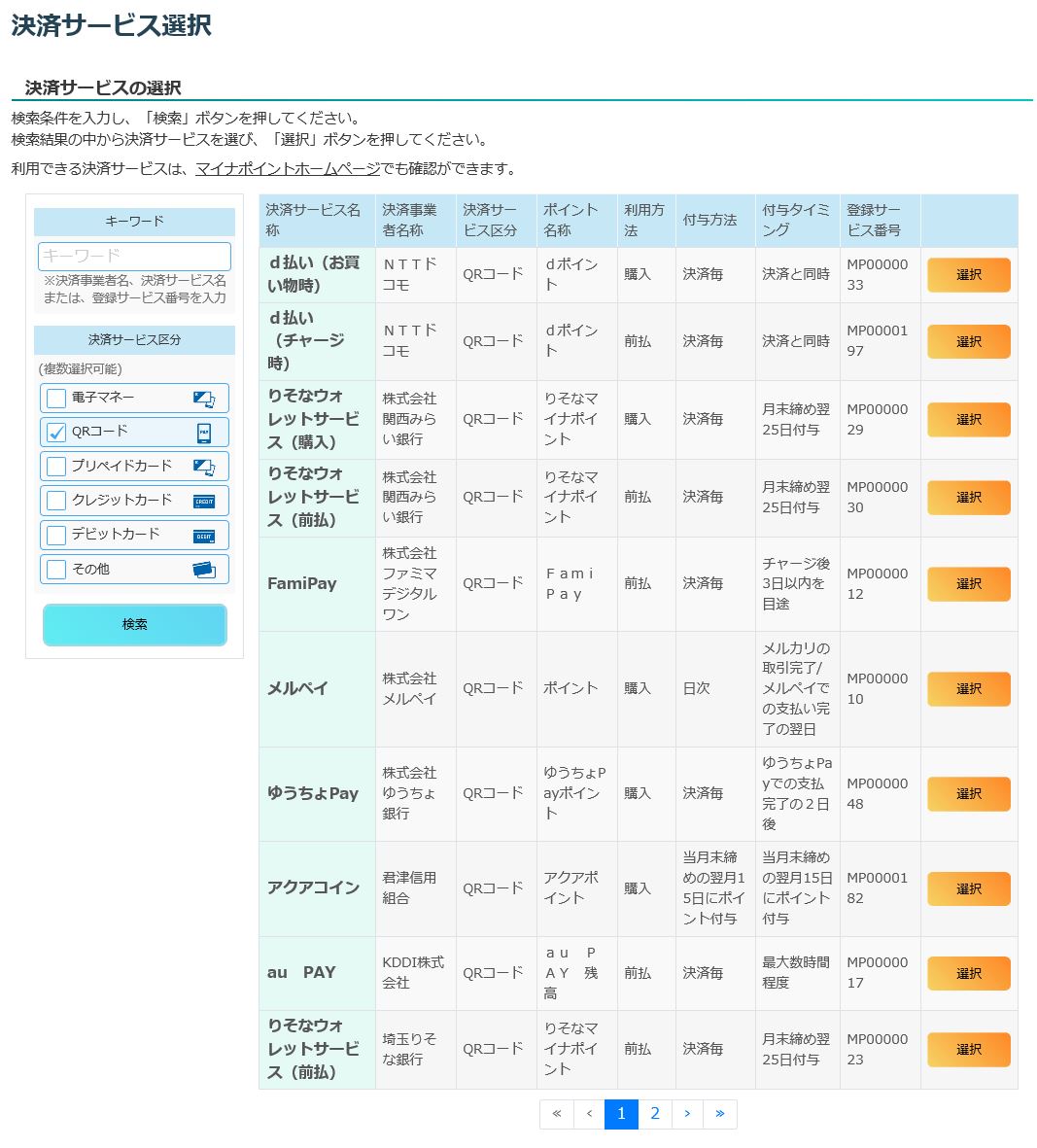Choose メルペイ with its 選択 button
The image size is (1037, 1148).
968,689
